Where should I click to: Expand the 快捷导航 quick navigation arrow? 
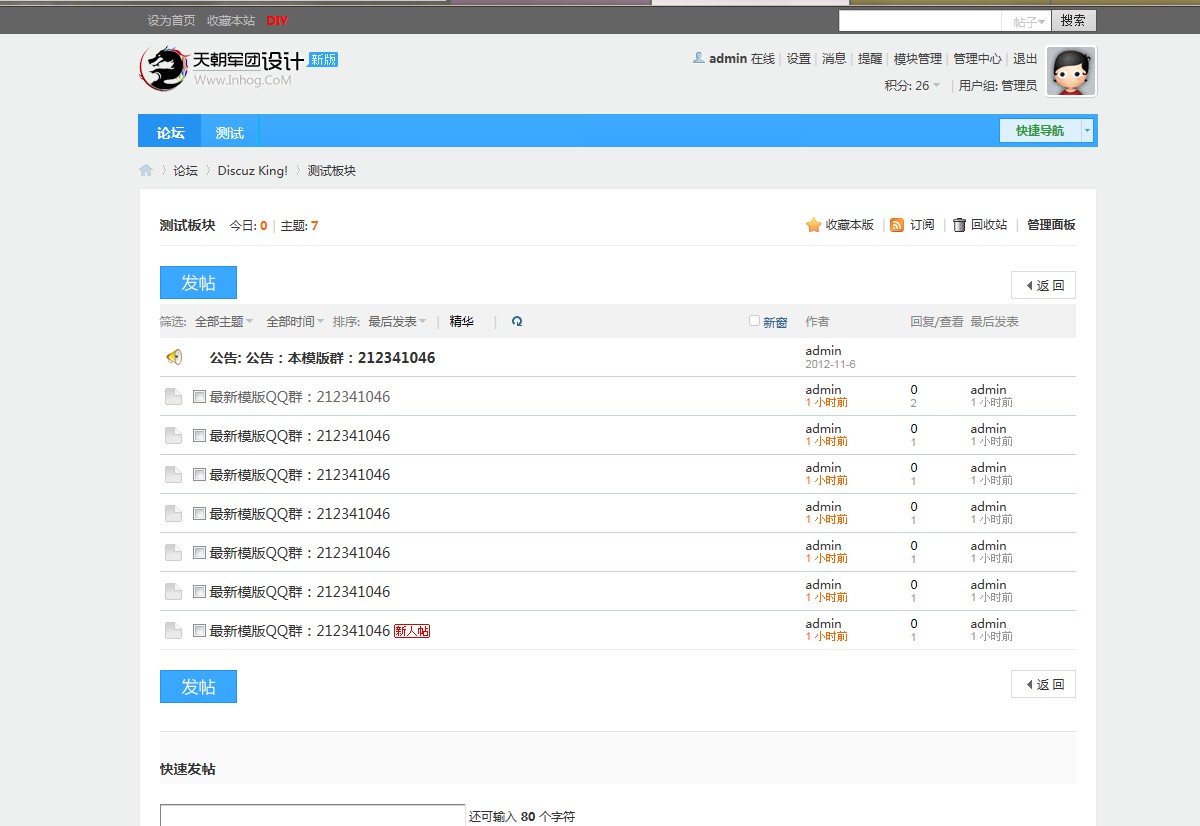[x=1087, y=131]
